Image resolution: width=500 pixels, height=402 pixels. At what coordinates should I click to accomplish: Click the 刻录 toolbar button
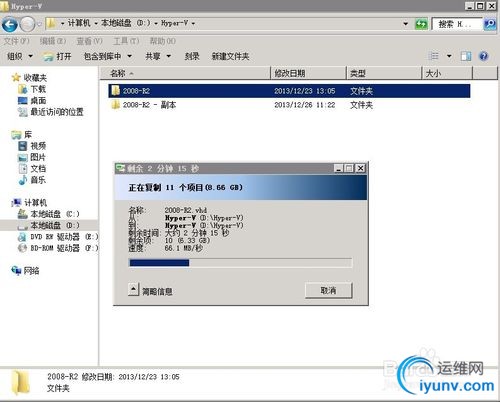tap(192, 56)
